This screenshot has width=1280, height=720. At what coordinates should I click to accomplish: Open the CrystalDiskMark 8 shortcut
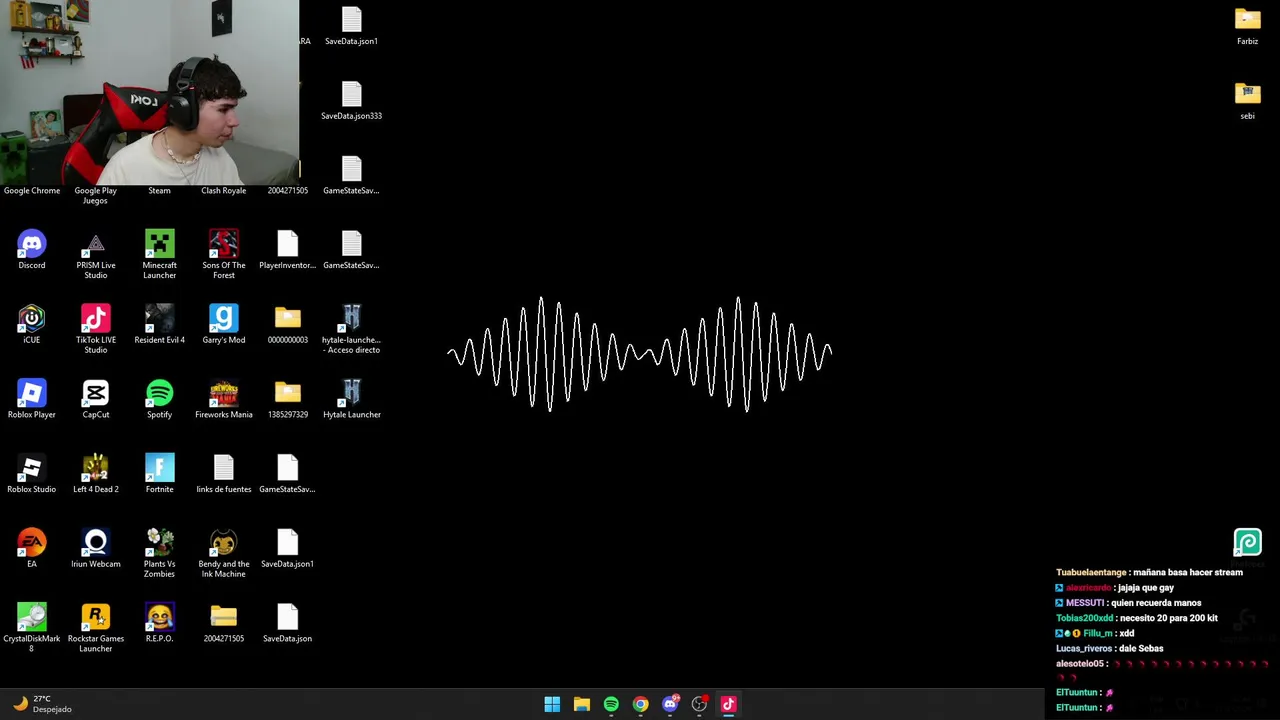click(32, 628)
